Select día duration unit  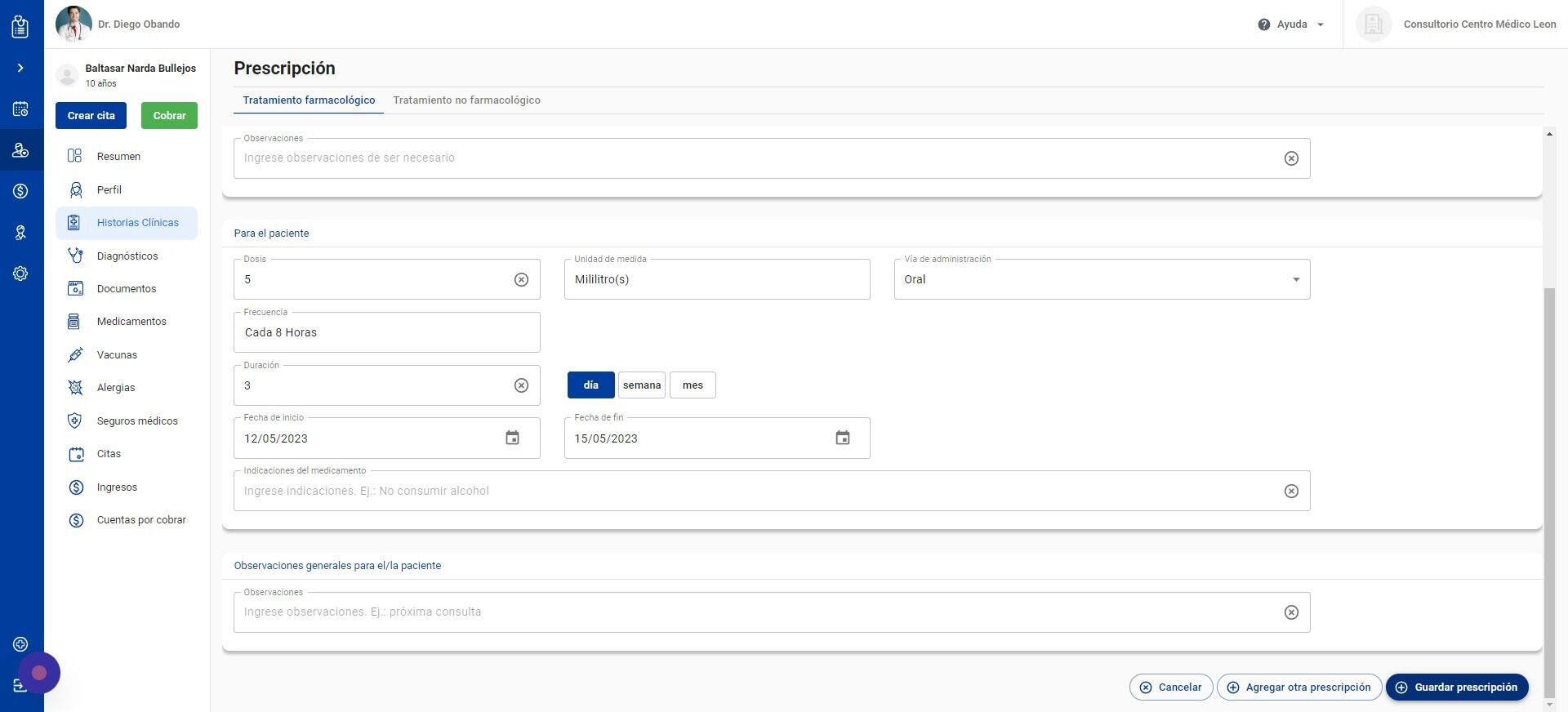click(590, 385)
